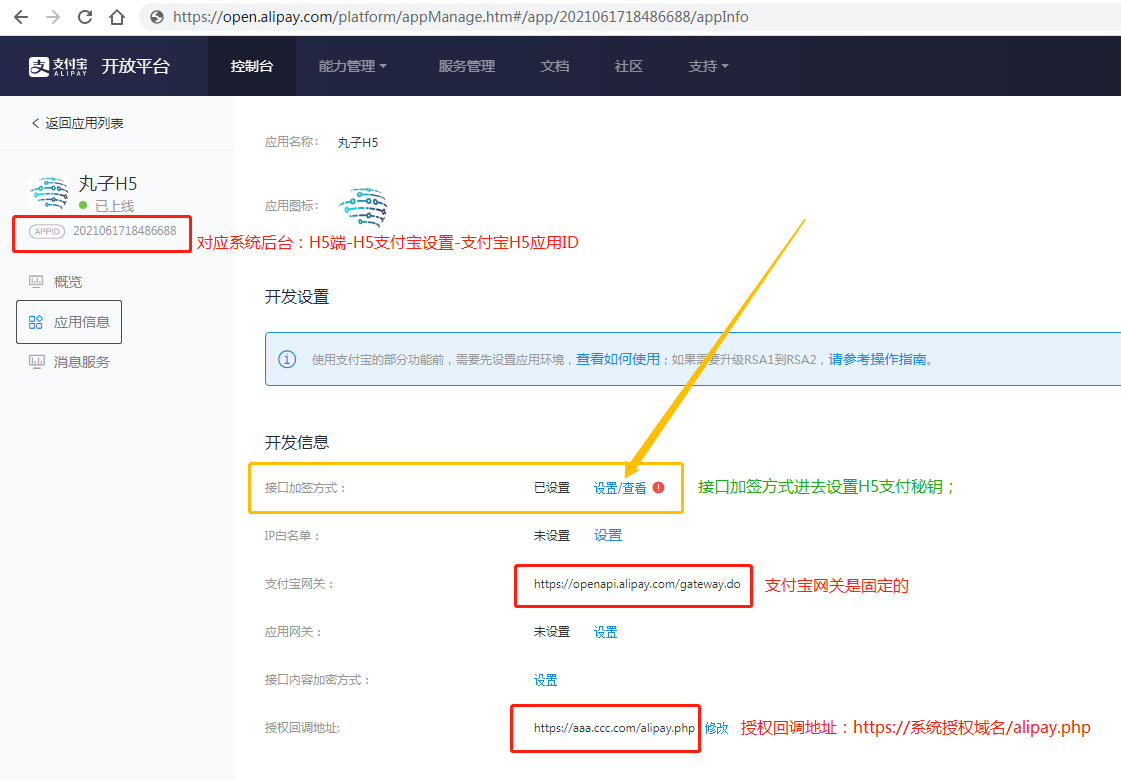Expand the 支持 dropdown menu
Viewport: 1121px width, 780px height.
[x=708, y=66]
